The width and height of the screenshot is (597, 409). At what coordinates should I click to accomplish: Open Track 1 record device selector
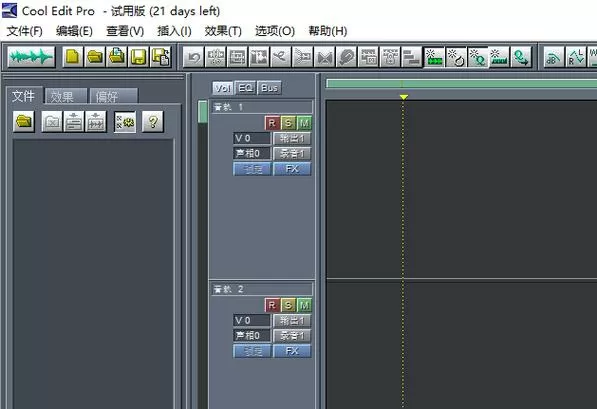point(292,153)
